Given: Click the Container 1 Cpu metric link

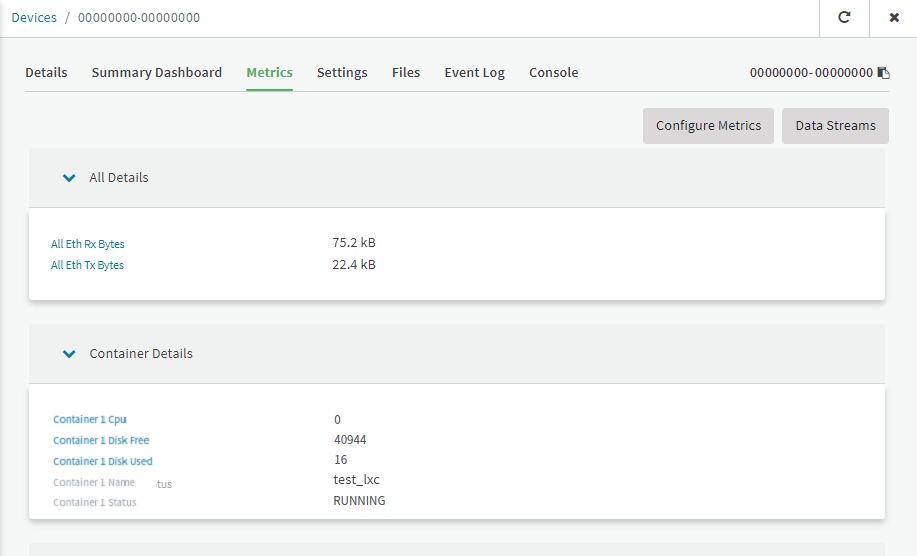Looking at the screenshot, I should [90, 420].
